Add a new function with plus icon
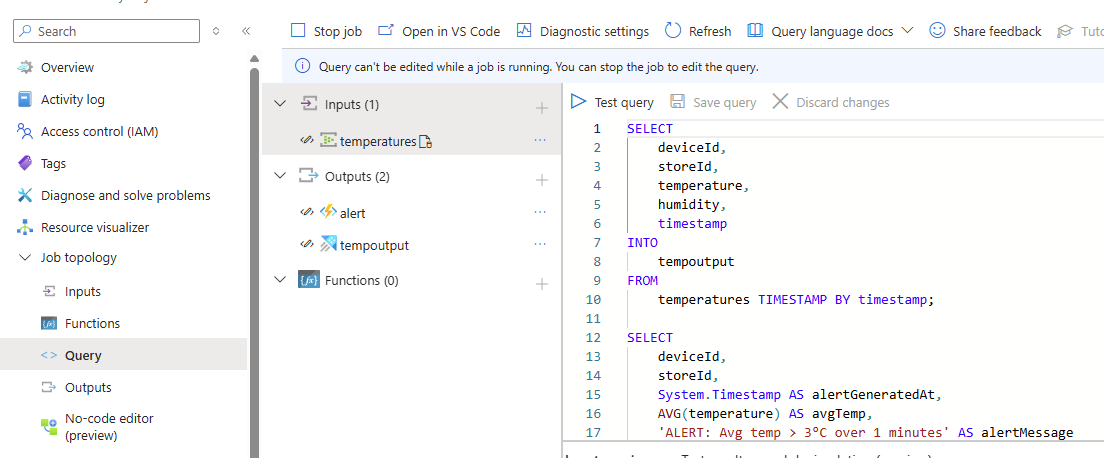 click(x=541, y=285)
